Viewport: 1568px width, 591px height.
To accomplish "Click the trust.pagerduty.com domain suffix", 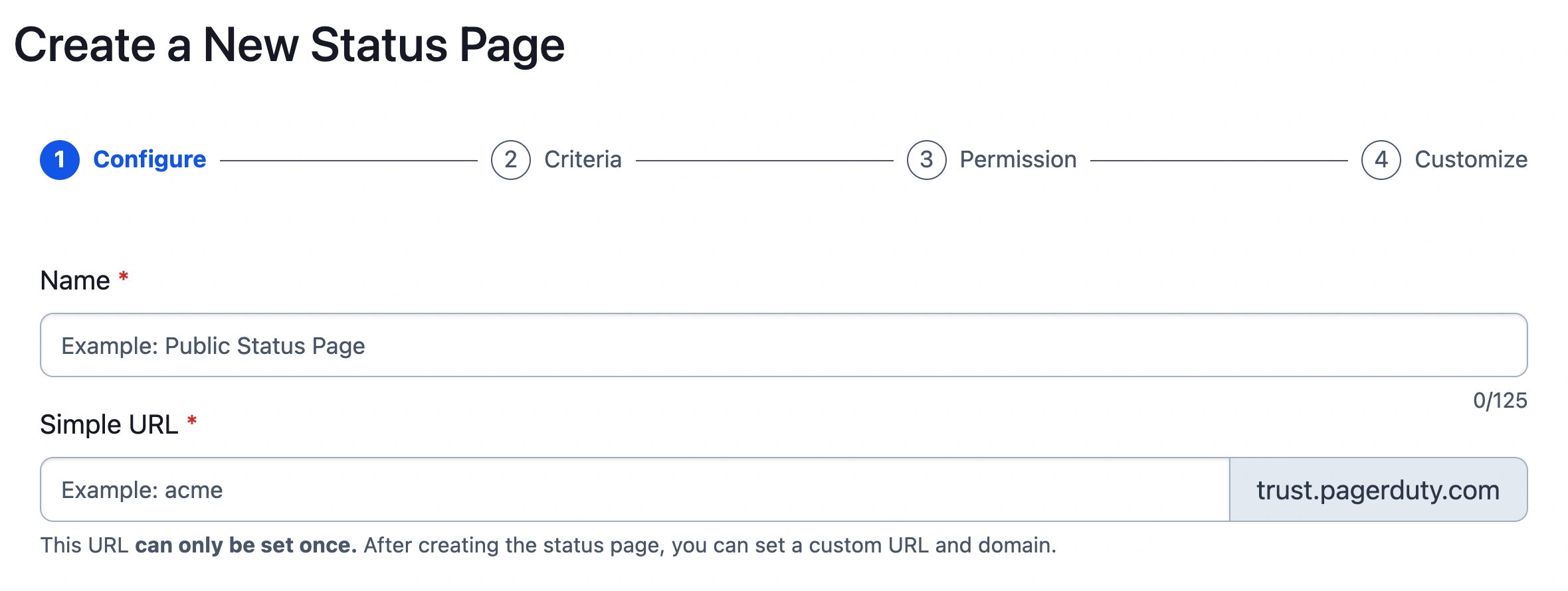I will coord(1378,490).
